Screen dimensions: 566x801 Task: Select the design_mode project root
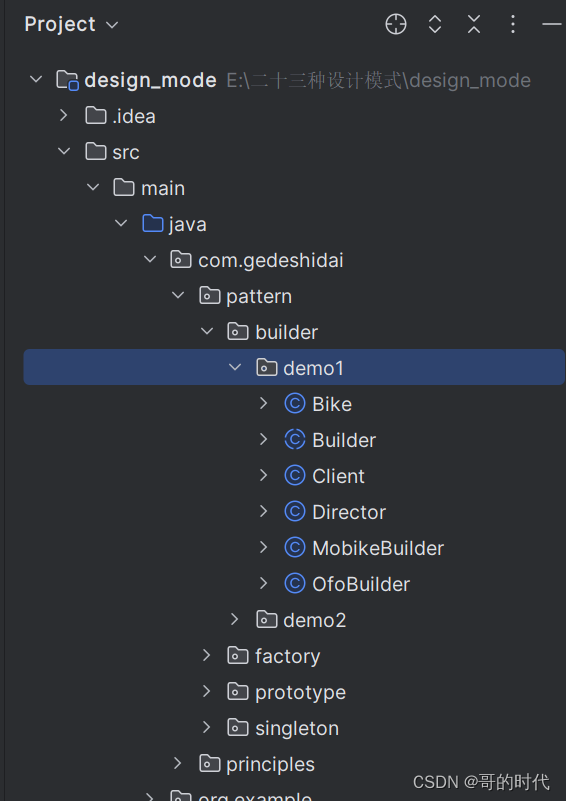[x=151, y=80]
